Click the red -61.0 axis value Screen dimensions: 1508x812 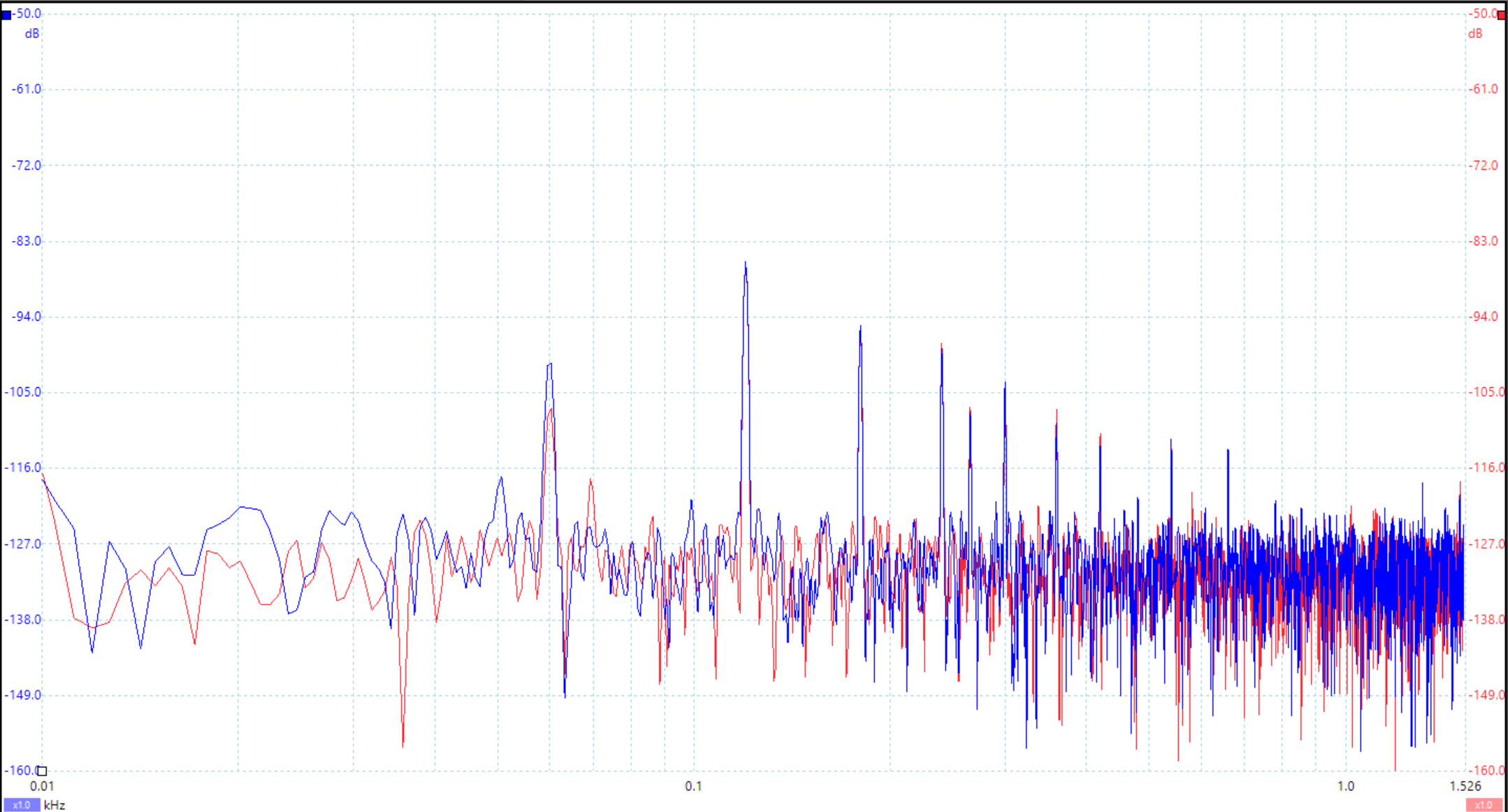(1483, 89)
